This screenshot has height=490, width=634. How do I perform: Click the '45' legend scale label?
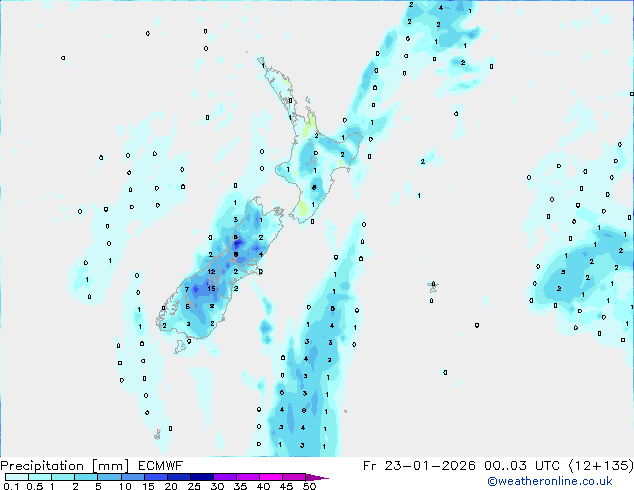tap(286, 486)
